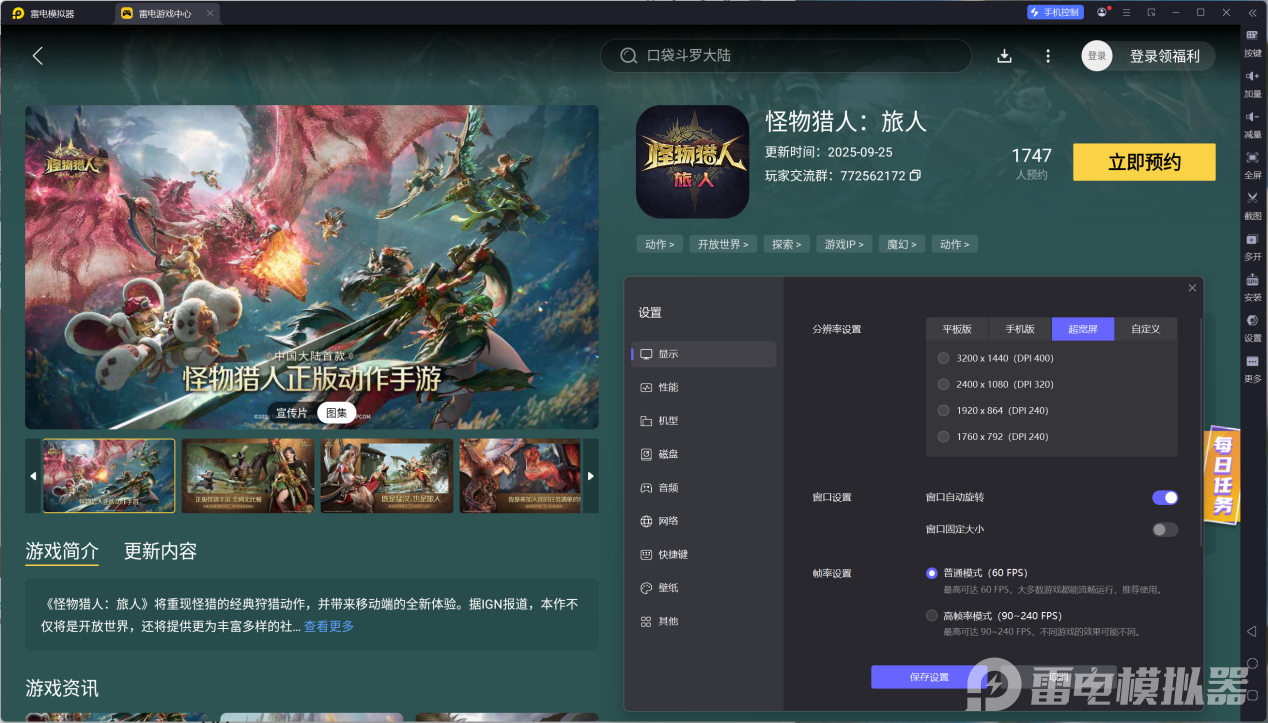Open the download manager icon
Screen dimensions: 1268x723
click(1005, 56)
